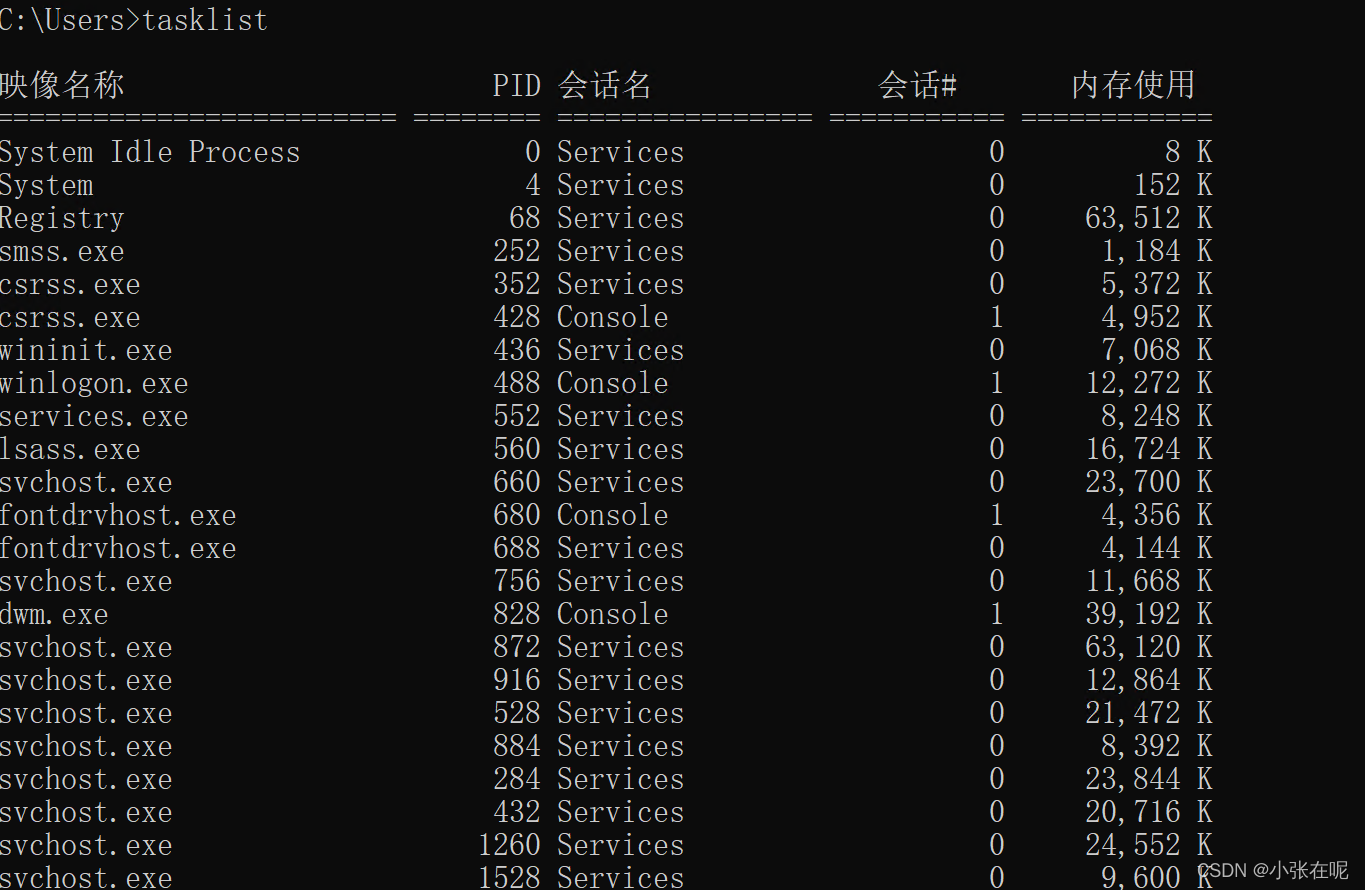
Task: Click memory value 8,248 K
Action: (1157, 416)
